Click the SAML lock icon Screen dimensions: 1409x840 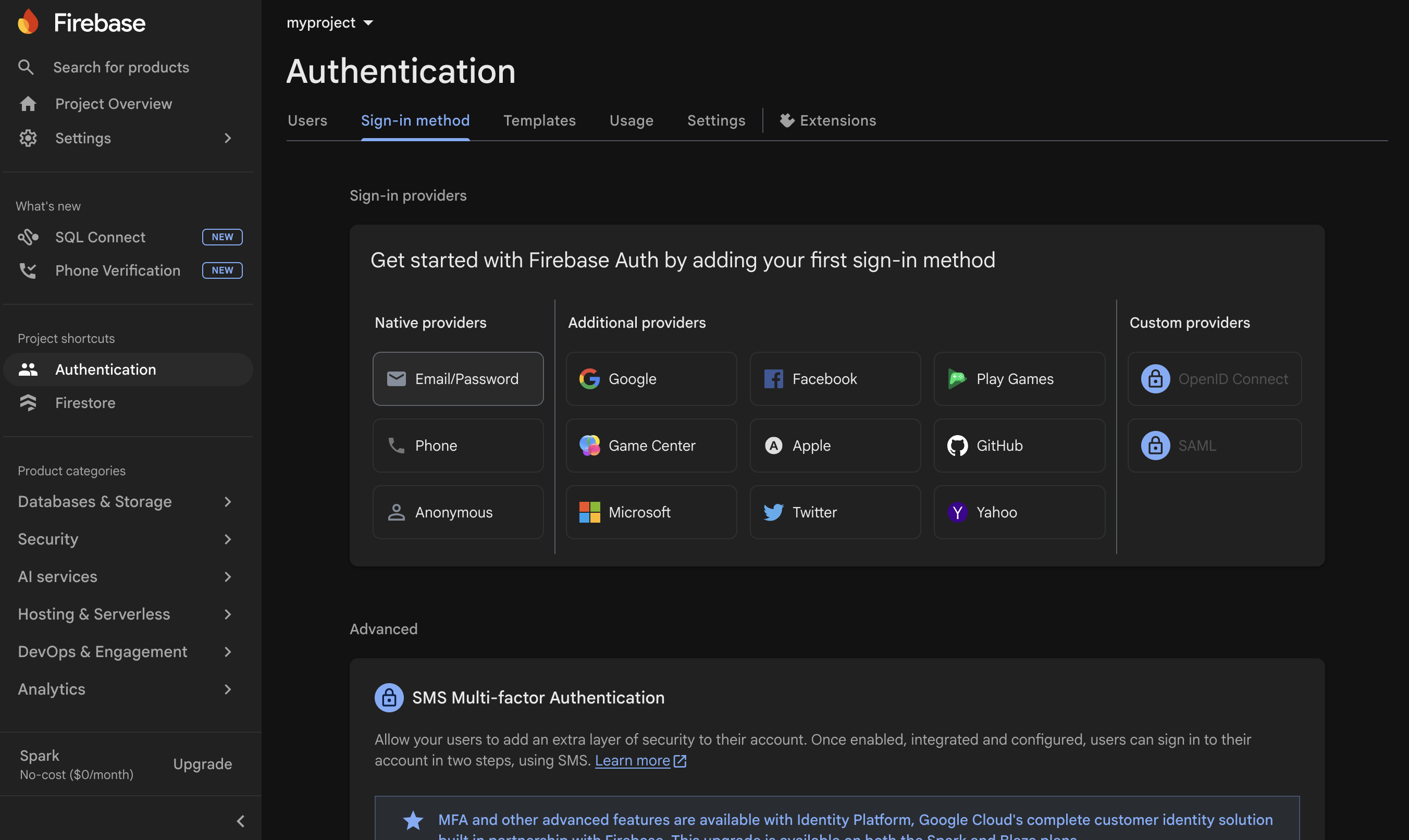click(x=1155, y=446)
